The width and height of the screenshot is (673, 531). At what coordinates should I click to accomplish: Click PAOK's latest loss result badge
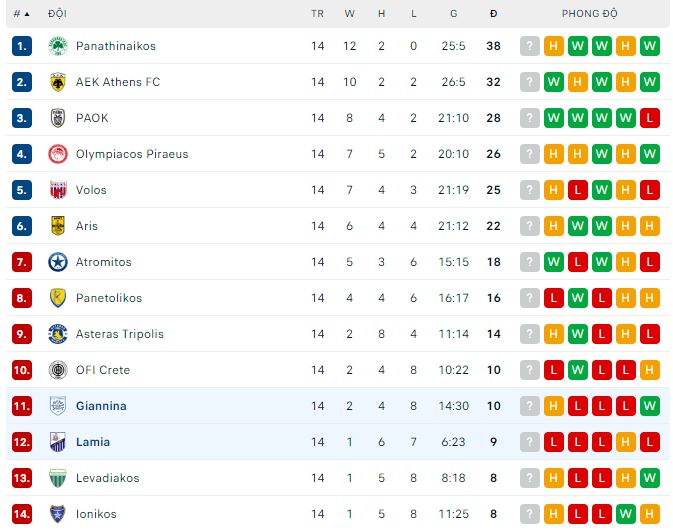[x=650, y=118]
